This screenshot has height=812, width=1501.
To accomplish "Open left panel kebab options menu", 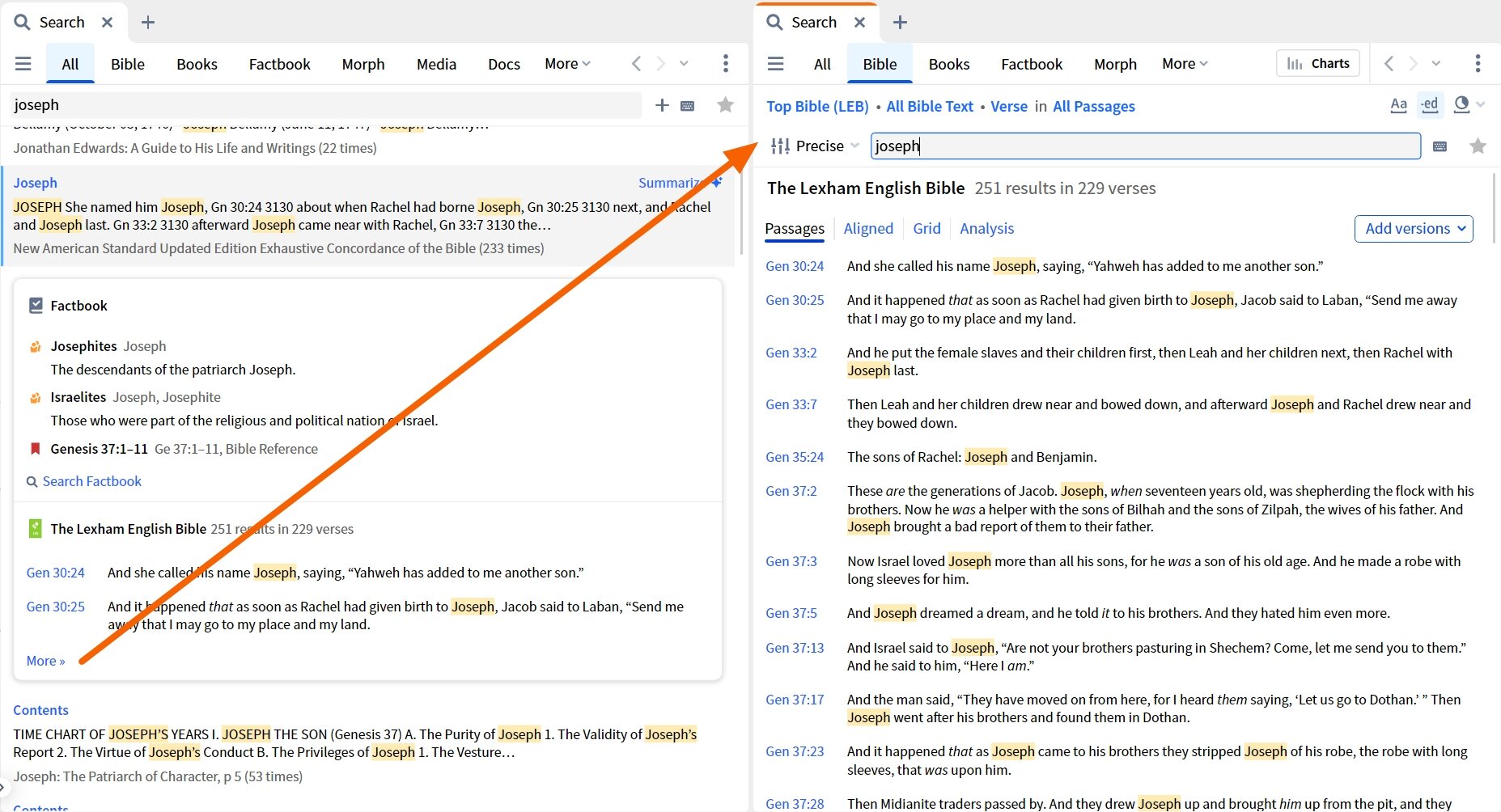I will (x=726, y=64).
